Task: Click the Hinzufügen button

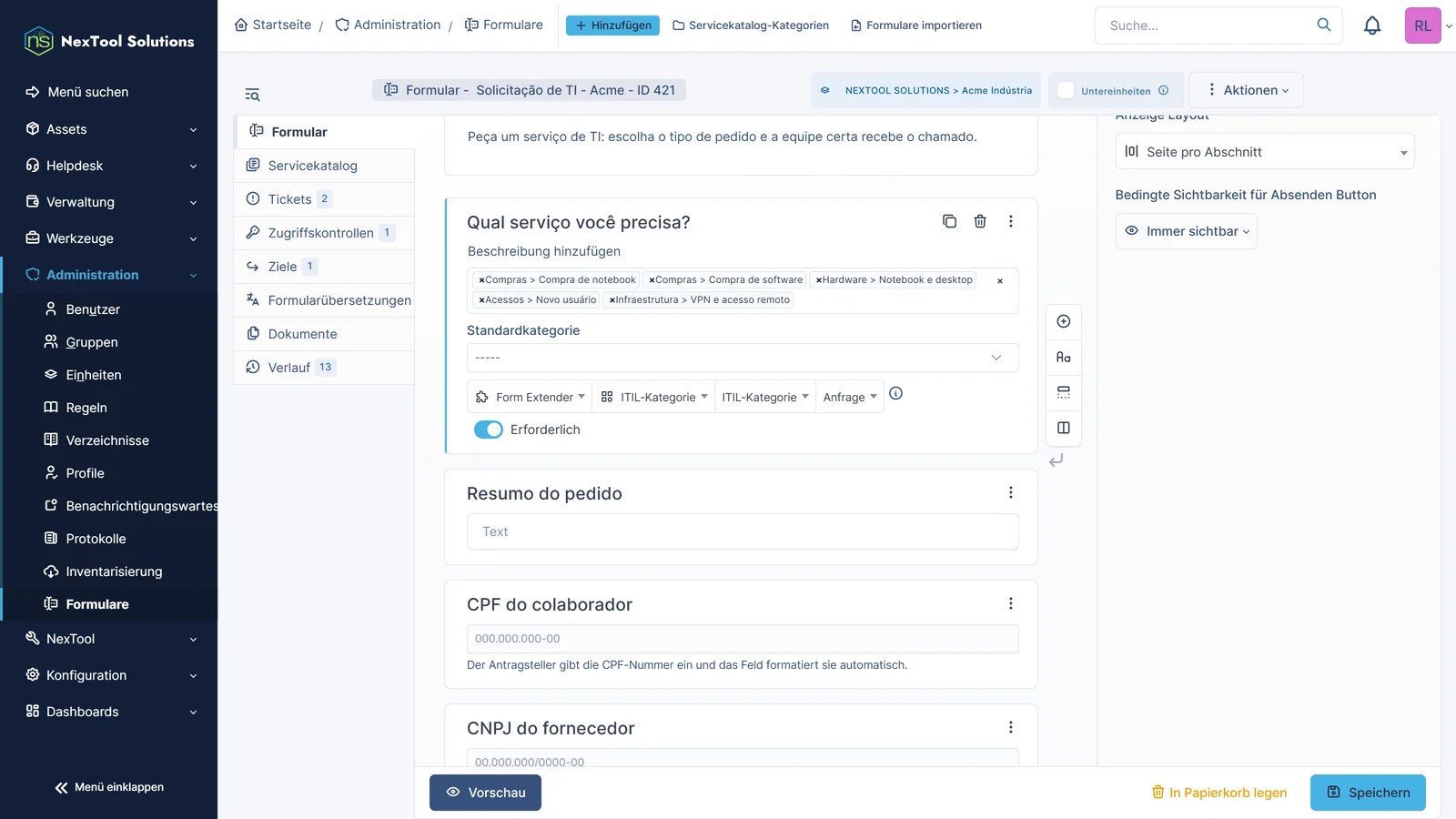Action: [613, 25]
